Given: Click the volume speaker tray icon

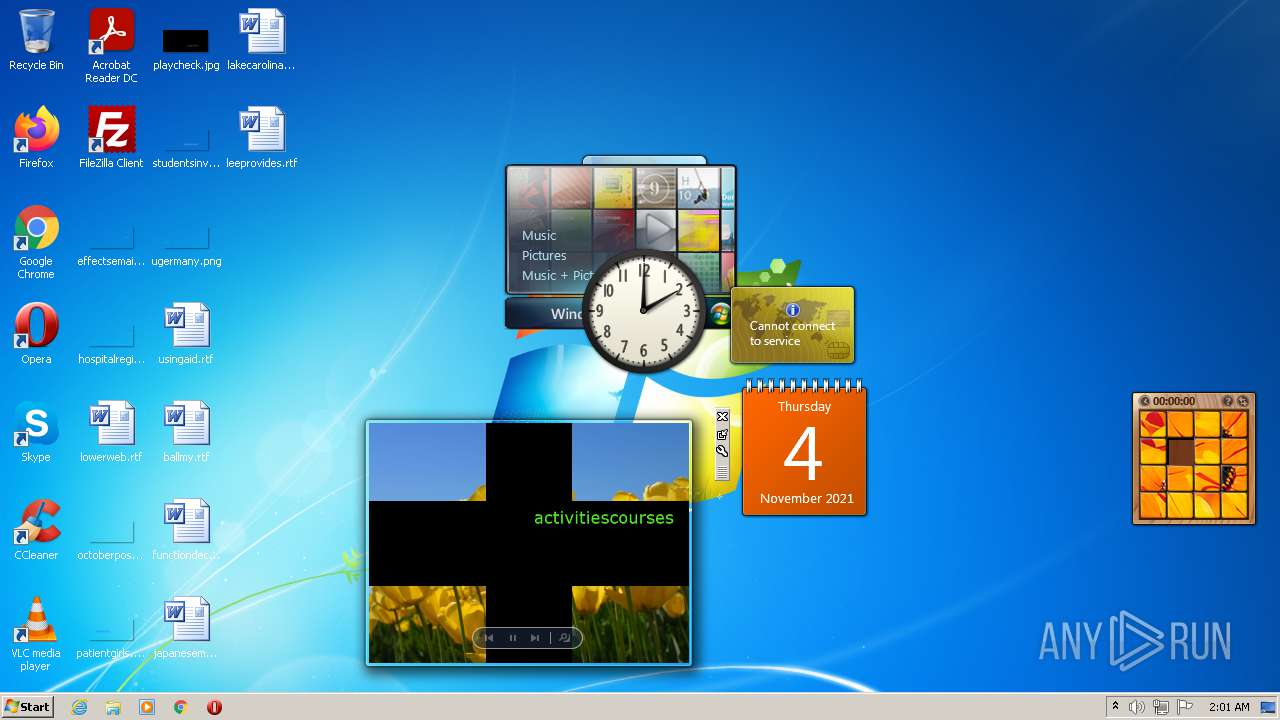Looking at the screenshot, I should 1137,707.
